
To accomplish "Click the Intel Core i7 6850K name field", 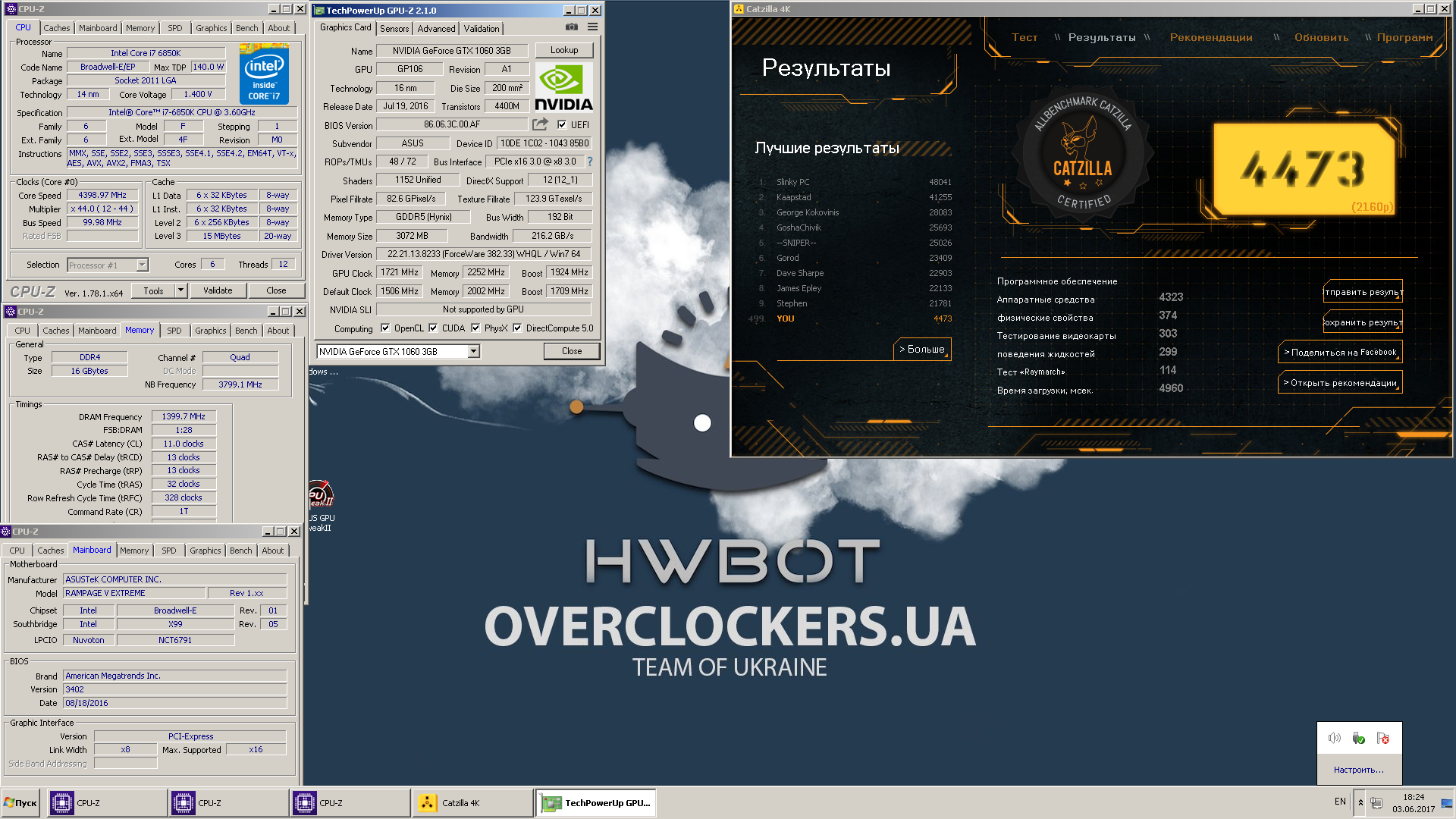I will 146,53.
